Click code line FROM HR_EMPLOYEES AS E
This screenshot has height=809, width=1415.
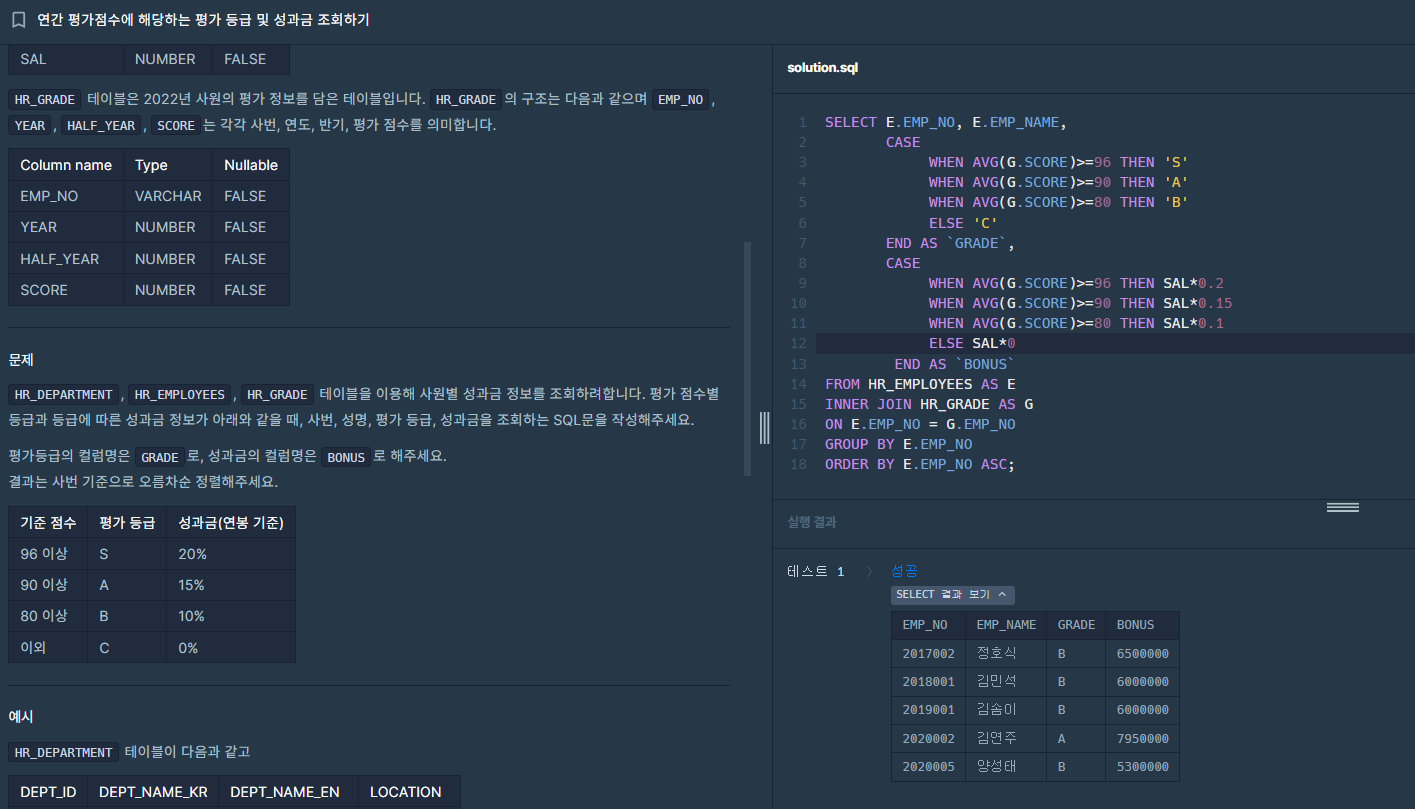click(x=921, y=384)
